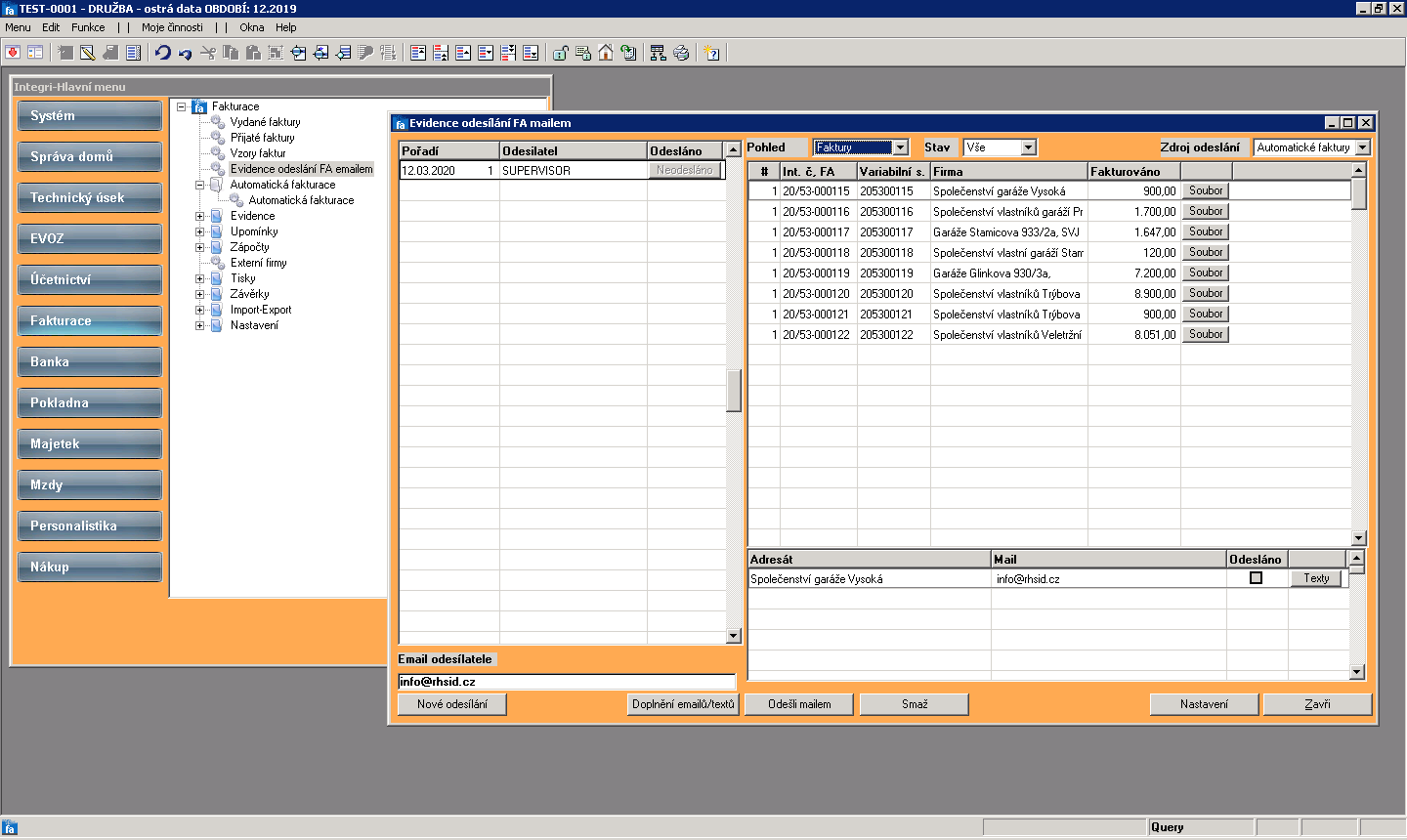Click the scissors cut icon in toolbar
Viewport: 1407px width, 840px height.
(208, 53)
